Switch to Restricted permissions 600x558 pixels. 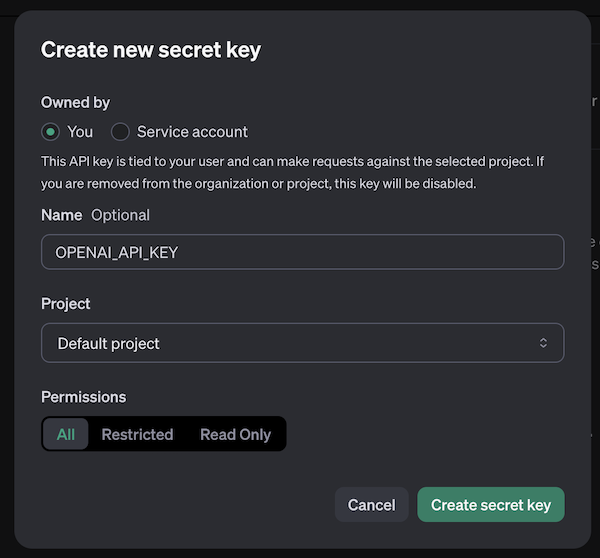(137, 434)
